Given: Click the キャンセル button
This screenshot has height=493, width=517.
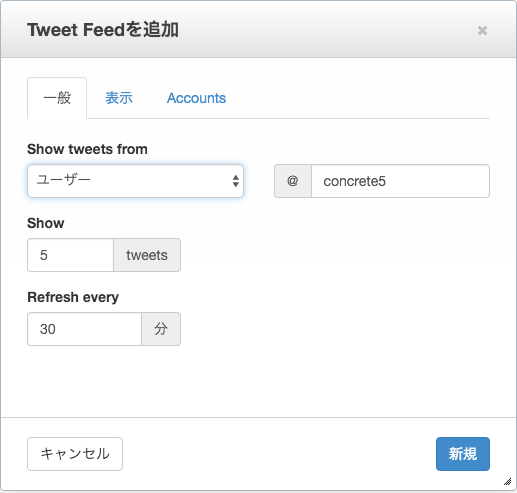Looking at the screenshot, I should pos(75,454).
